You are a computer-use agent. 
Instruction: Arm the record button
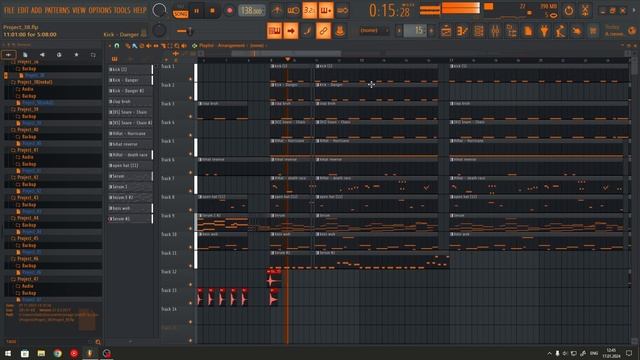click(x=229, y=11)
